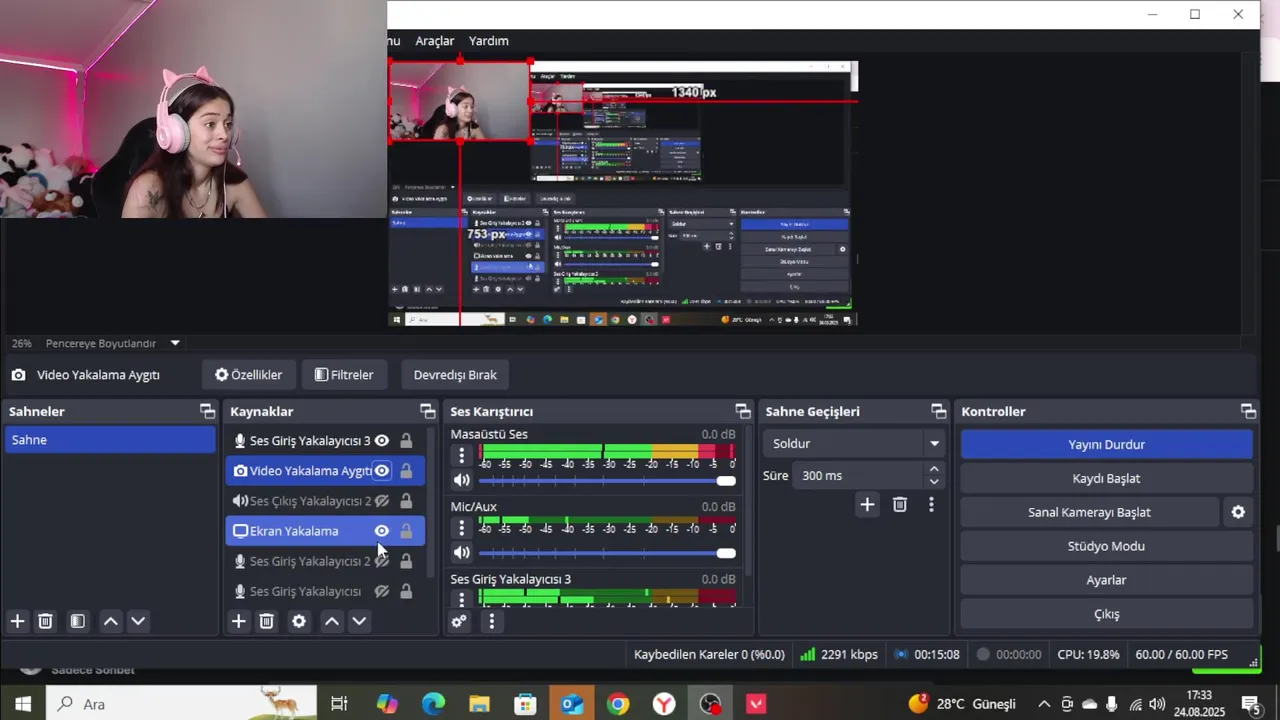Open the Yardım menu

pos(489,41)
